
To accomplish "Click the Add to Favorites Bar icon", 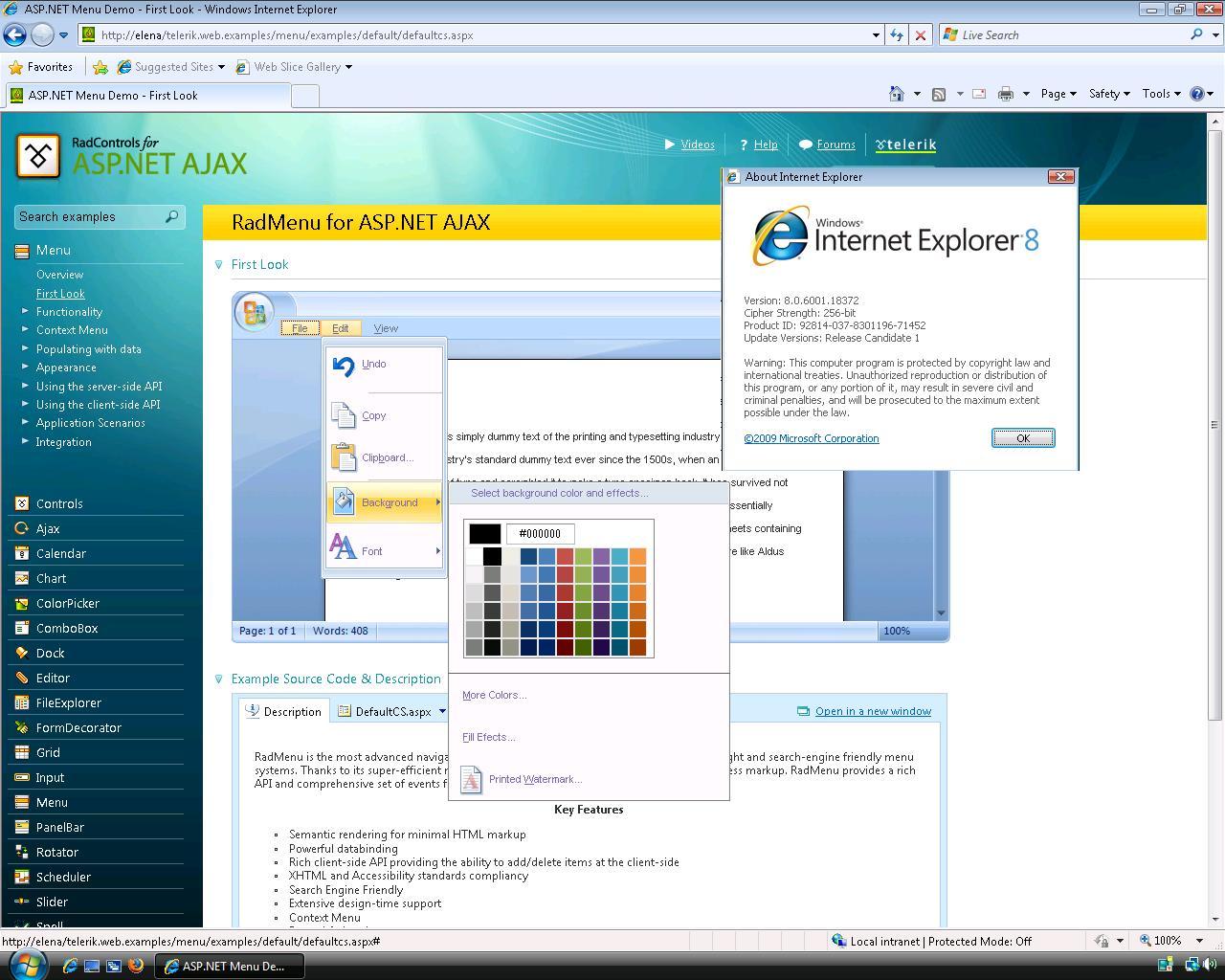I will (100, 67).
